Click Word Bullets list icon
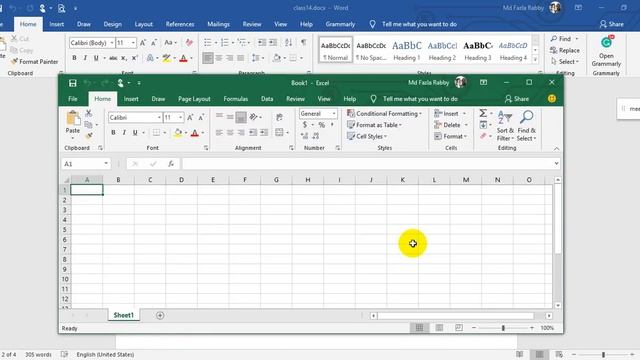The image size is (640, 360). [x=208, y=42]
